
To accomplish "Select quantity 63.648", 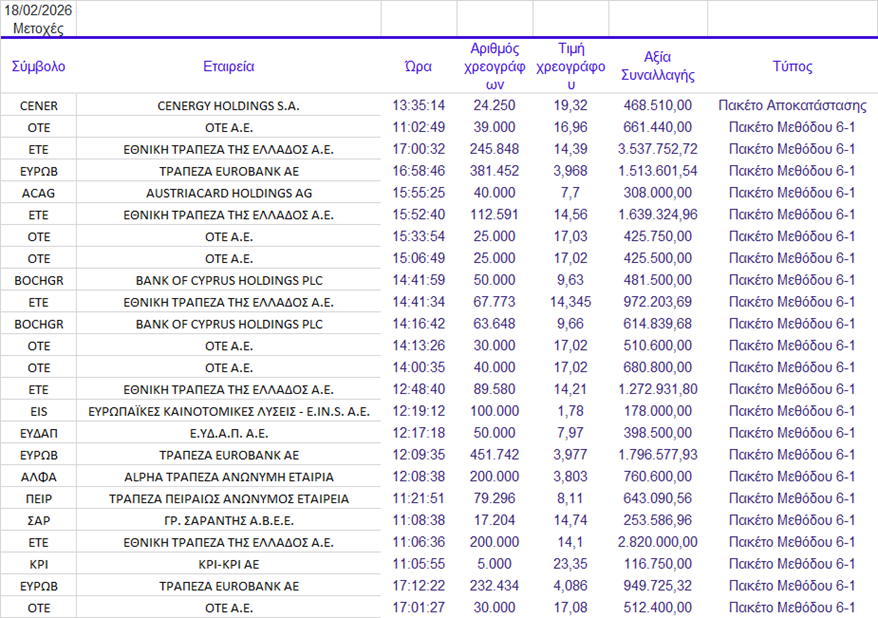I will click(494, 324).
